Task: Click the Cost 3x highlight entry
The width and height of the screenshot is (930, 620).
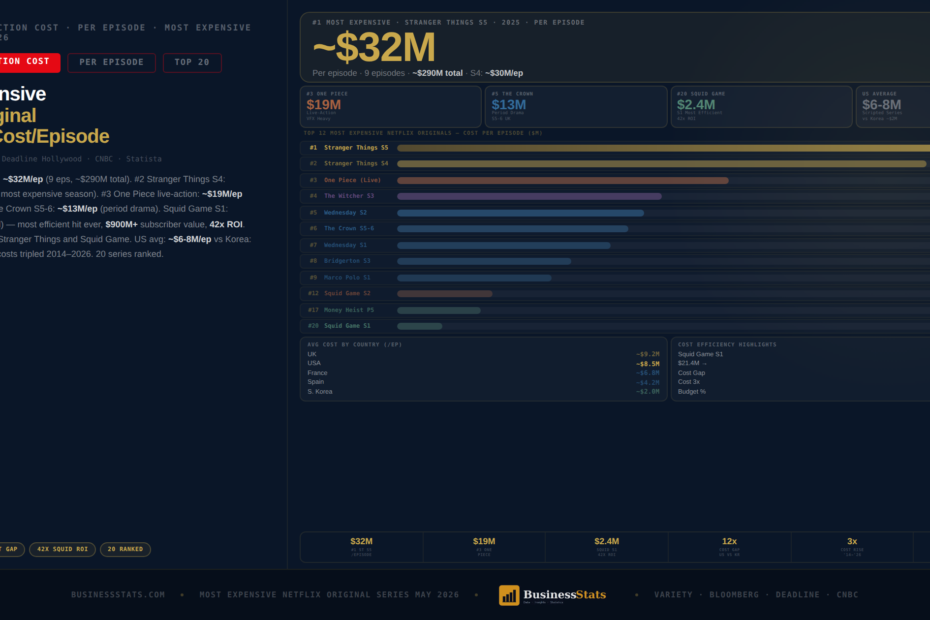Action: 689,382
